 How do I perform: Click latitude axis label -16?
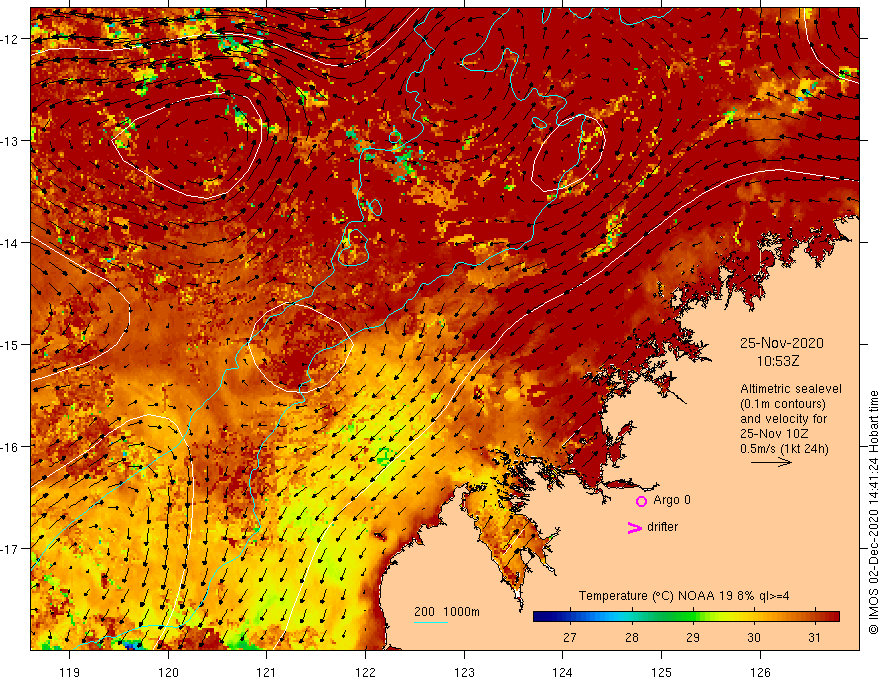pyautogui.click(x=10, y=447)
